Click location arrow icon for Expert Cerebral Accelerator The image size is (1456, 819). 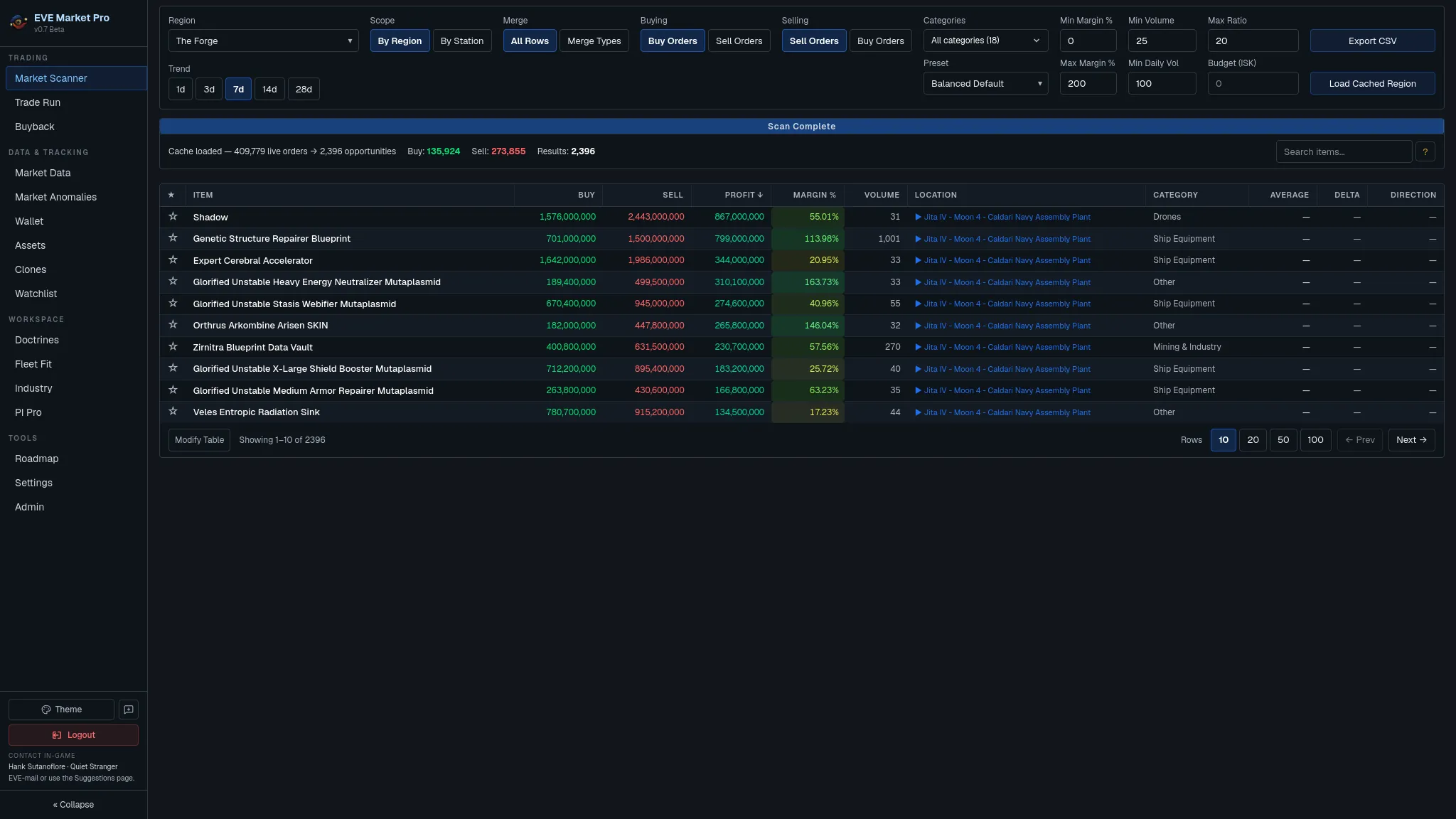point(918,260)
